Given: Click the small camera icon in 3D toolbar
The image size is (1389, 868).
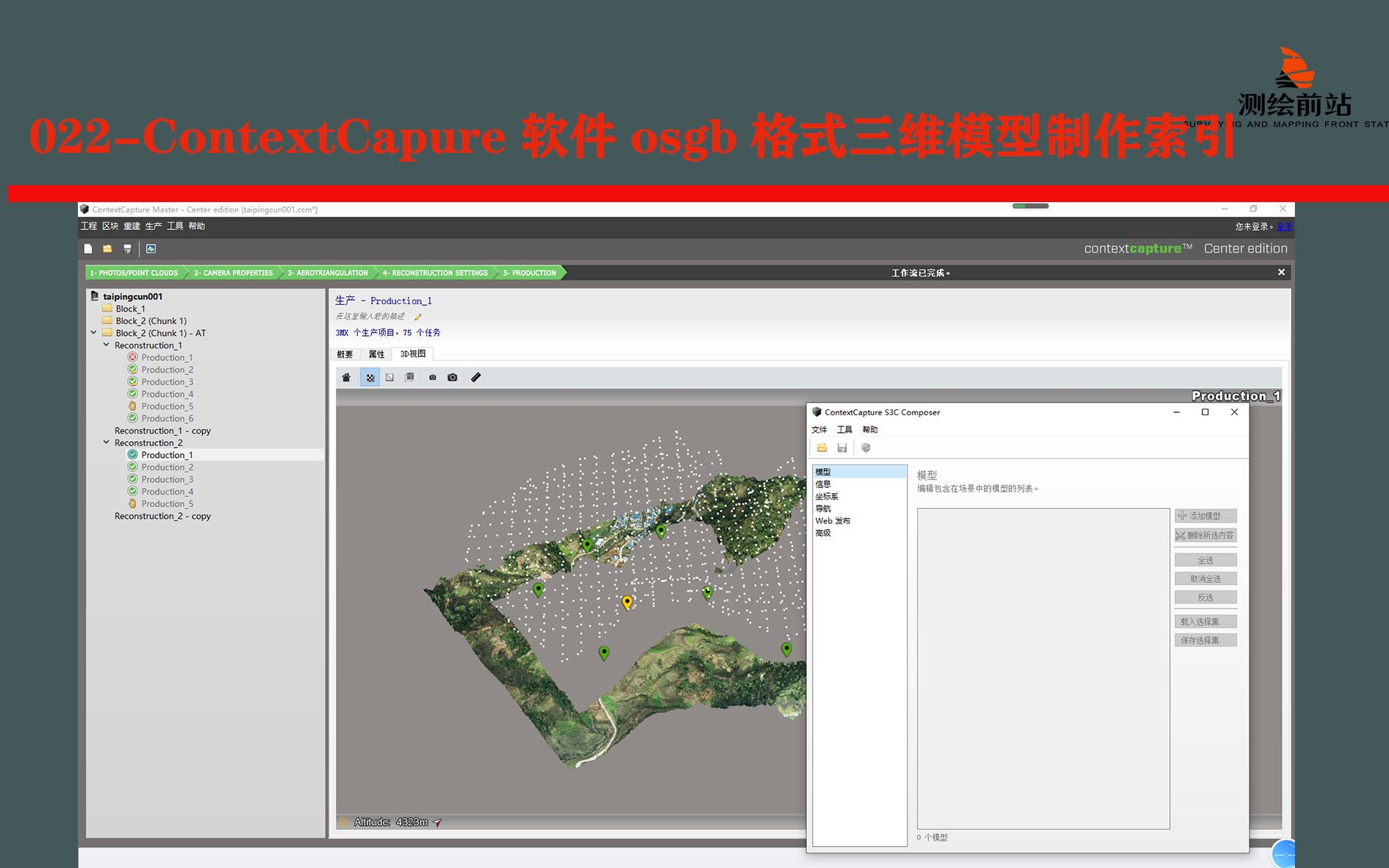Looking at the screenshot, I should 432,378.
